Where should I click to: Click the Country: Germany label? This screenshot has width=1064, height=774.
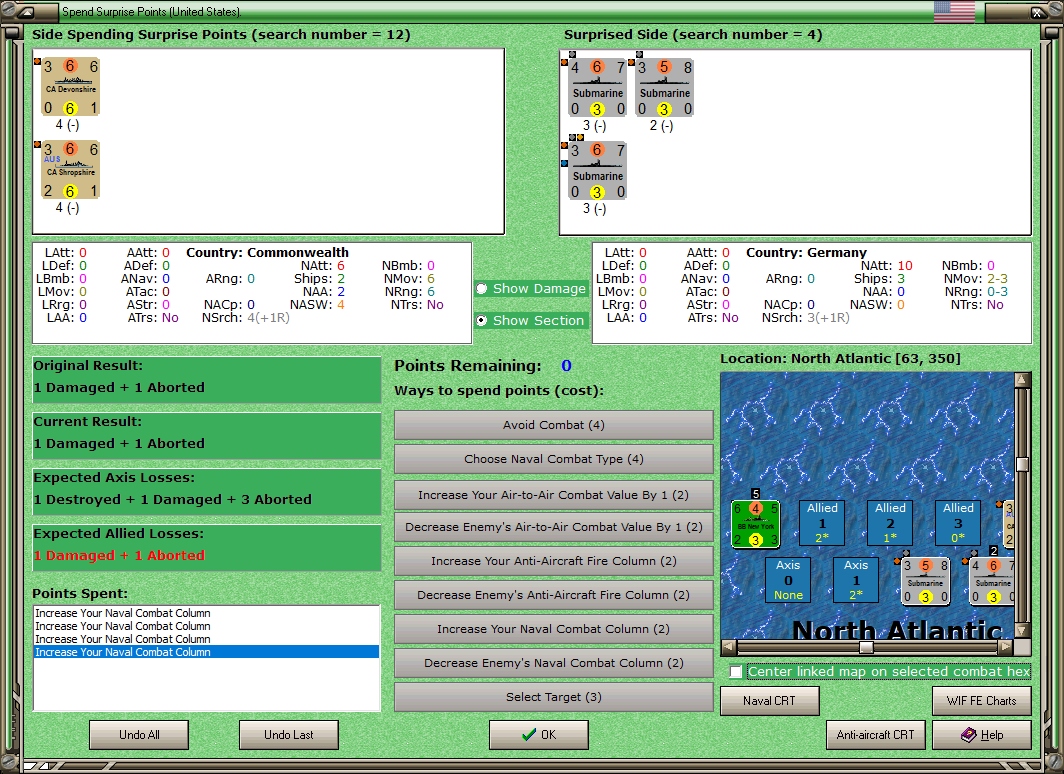[x=806, y=252]
